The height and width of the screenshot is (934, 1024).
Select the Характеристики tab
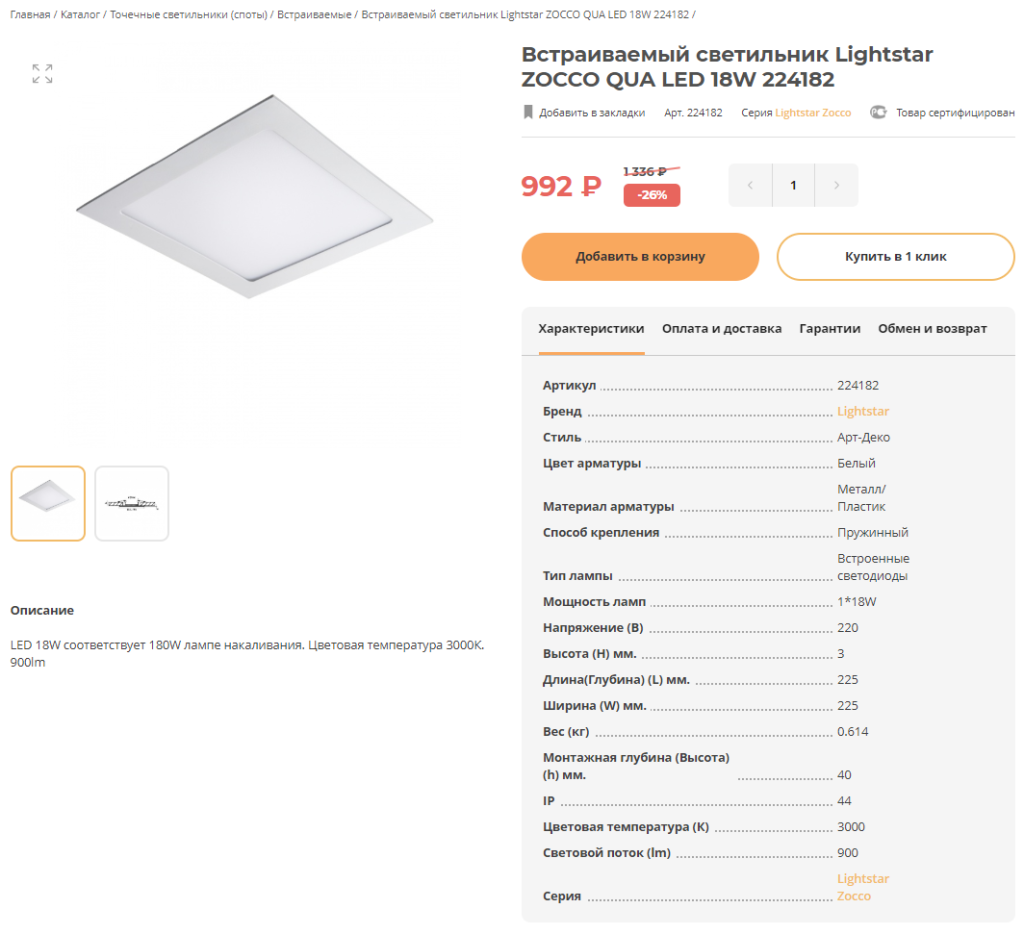point(591,329)
